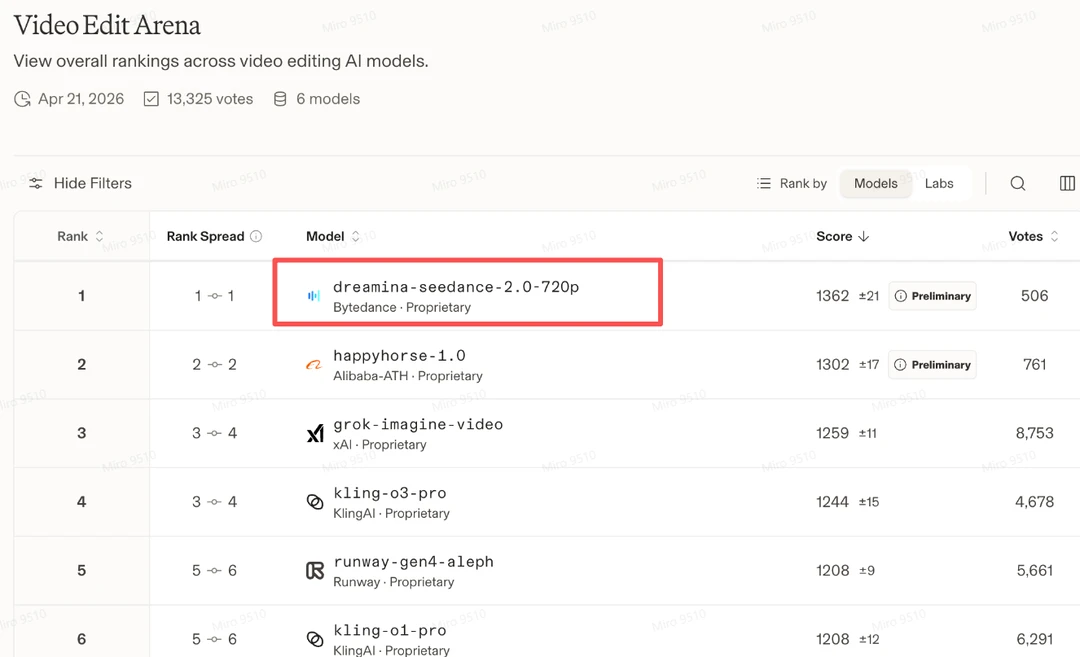Click the Bytedance model logo icon
Viewport: 1080px width, 657px height.
tap(314, 296)
